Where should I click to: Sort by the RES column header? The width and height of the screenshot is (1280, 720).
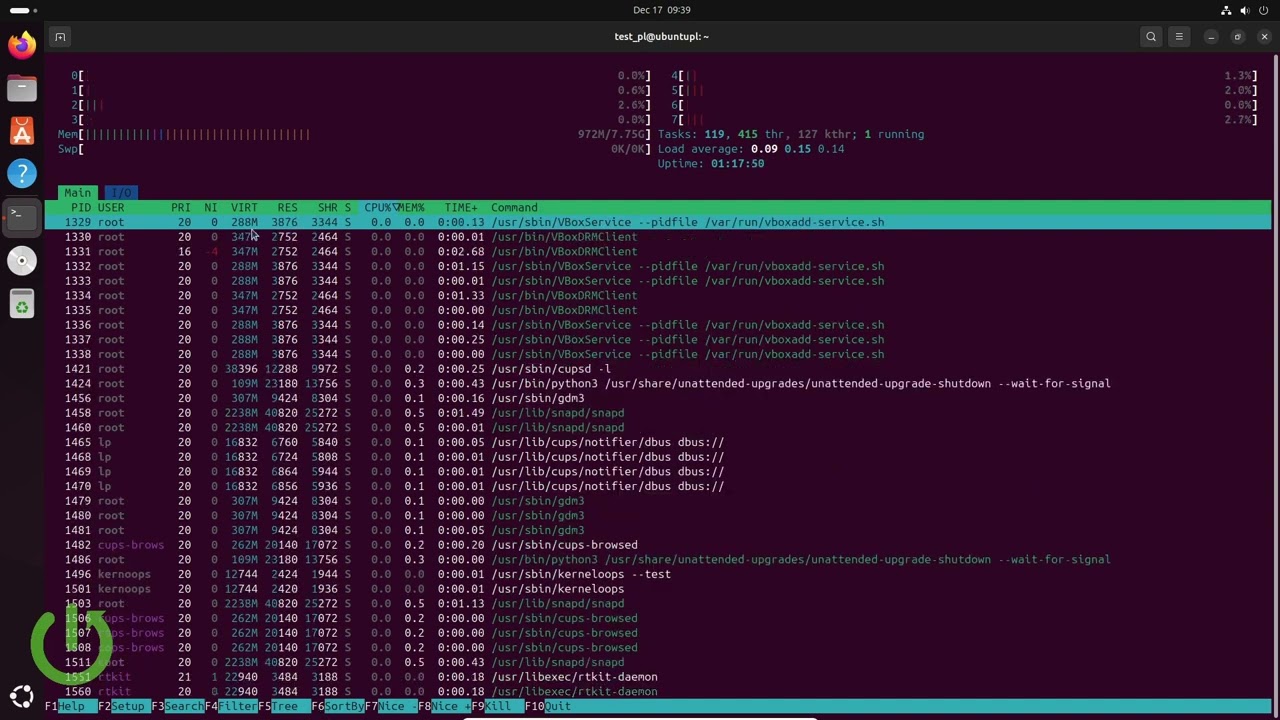(287, 207)
